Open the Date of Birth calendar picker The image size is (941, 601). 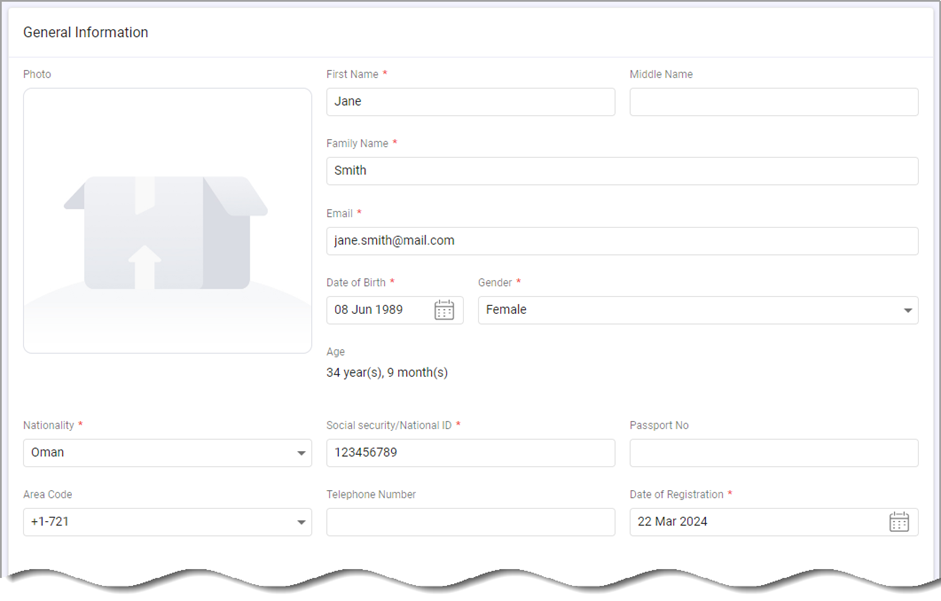pyautogui.click(x=444, y=310)
